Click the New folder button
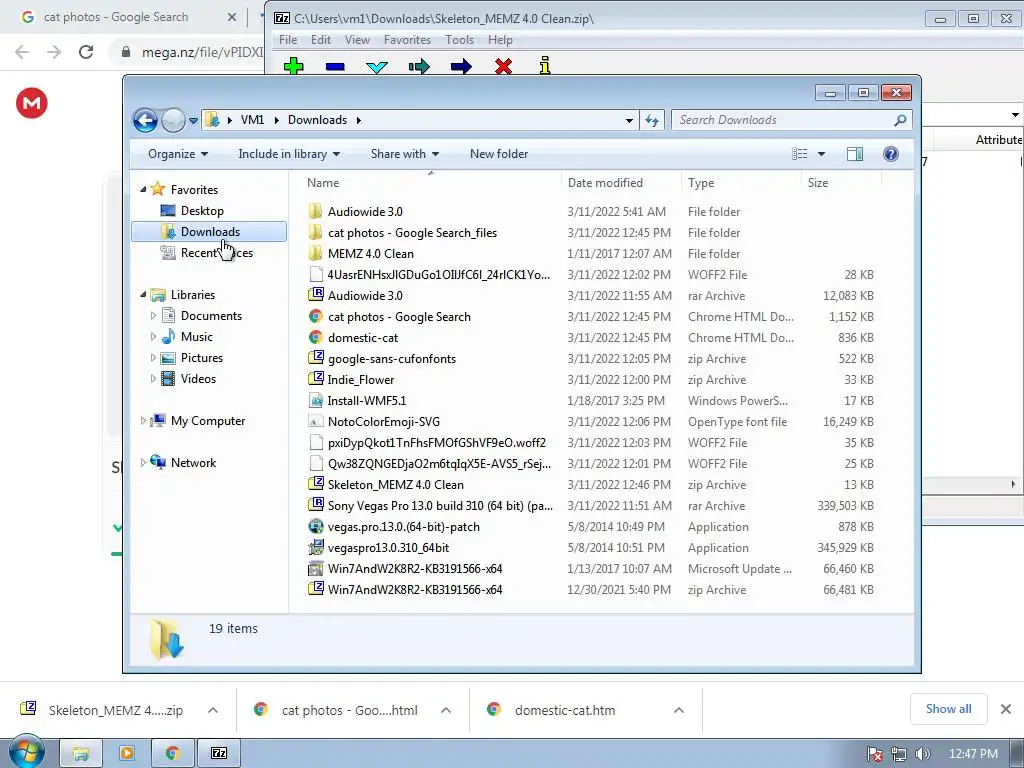Viewport: 1024px width, 768px height. point(499,154)
